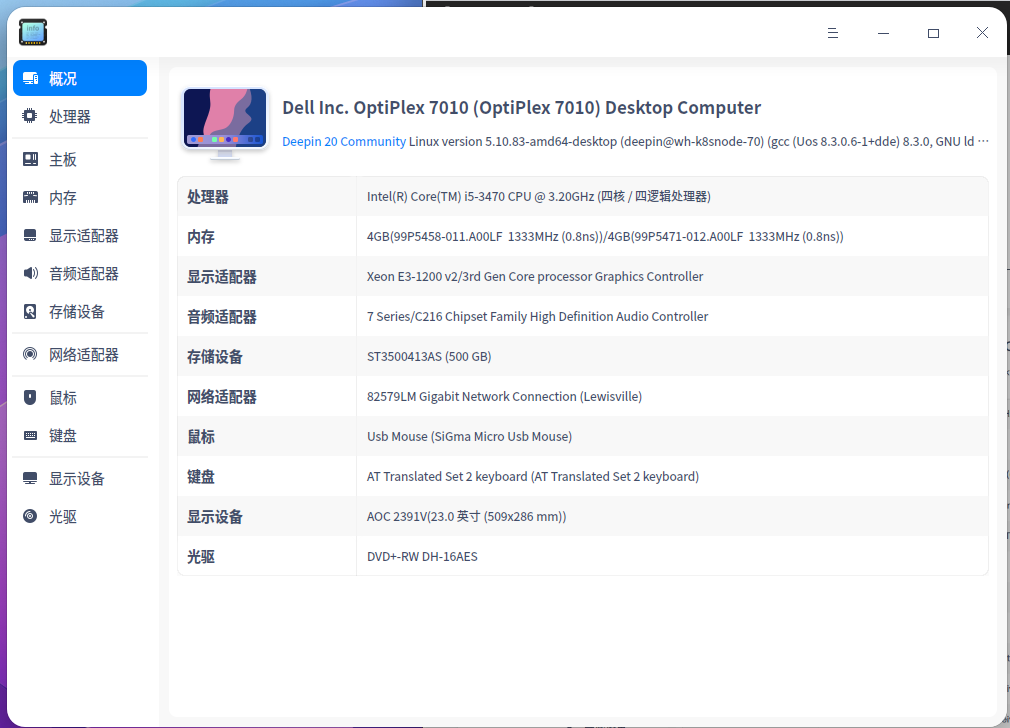Click the 光驱 optical disc icon
Viewport: 1010px width, 728px height.
[30, 516]
